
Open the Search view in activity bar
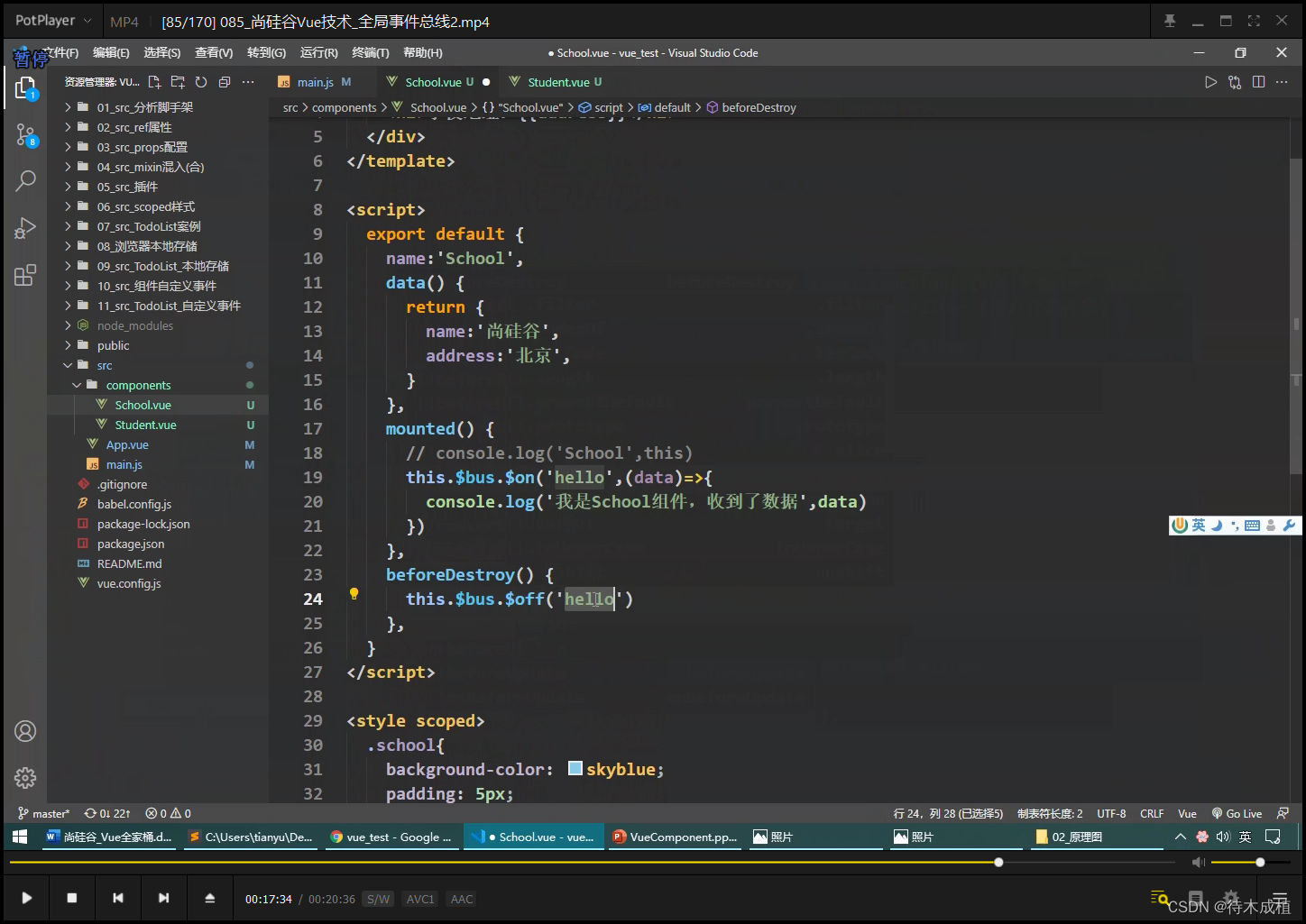[25, 180]
